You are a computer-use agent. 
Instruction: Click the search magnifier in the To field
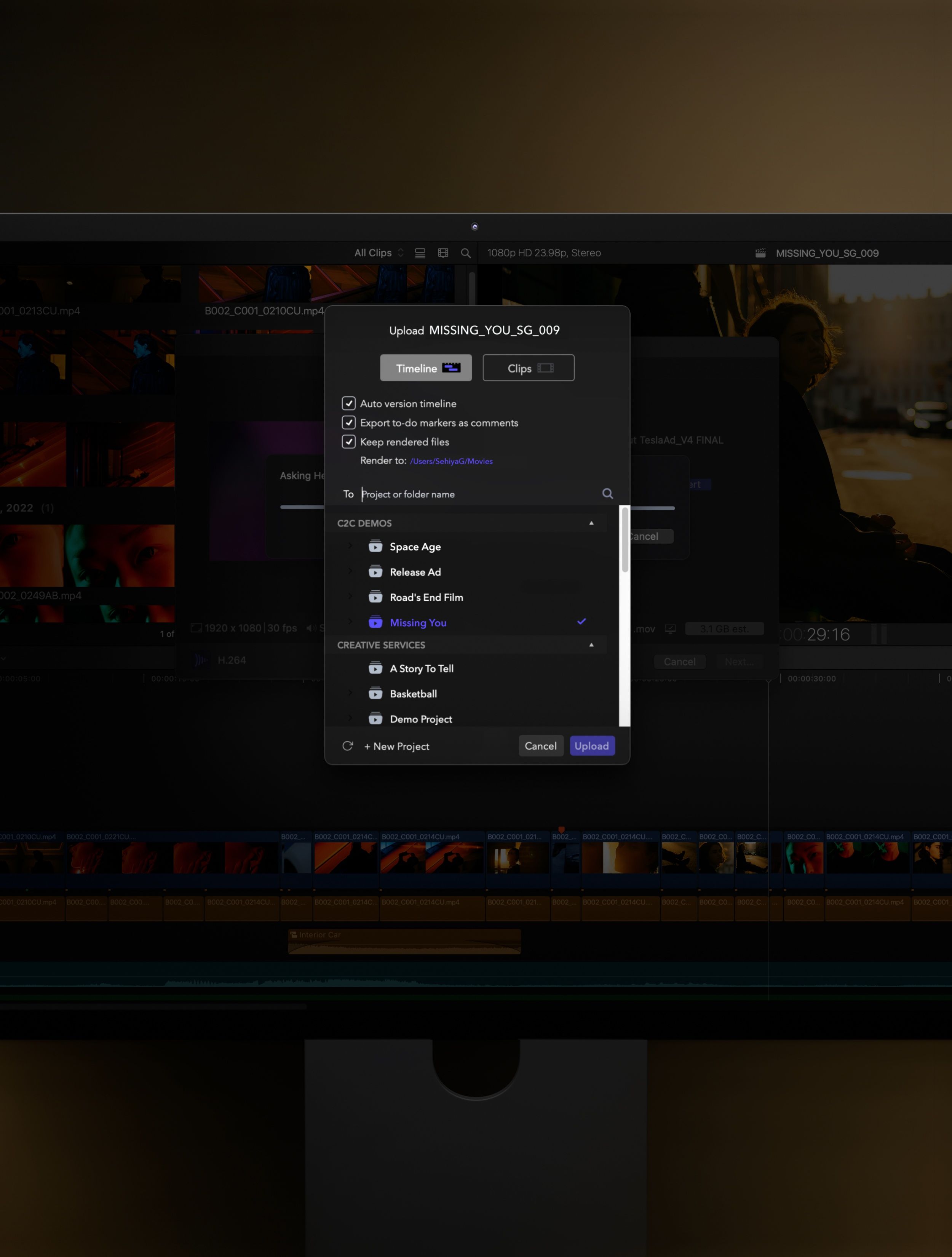pyautogui.click(x=607, y=493)
